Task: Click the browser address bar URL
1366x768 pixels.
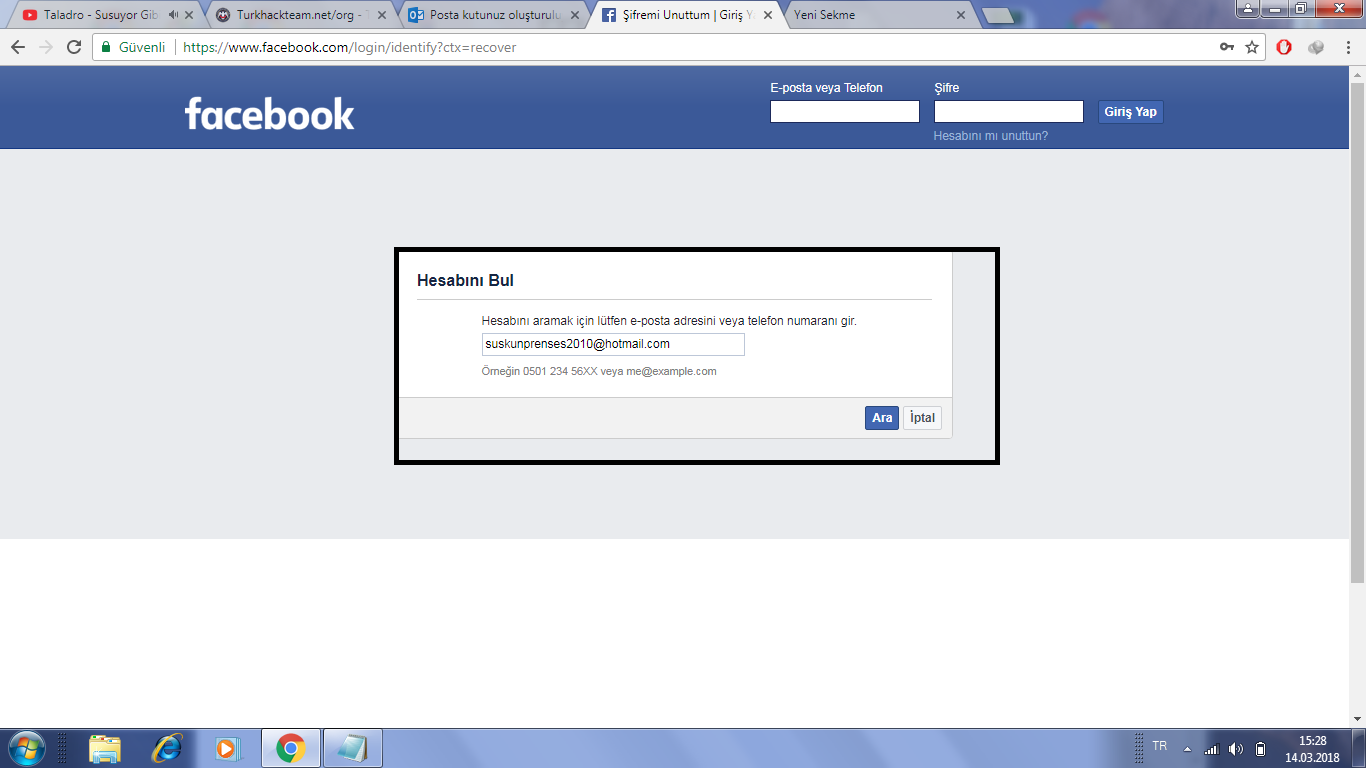Action: pyautogui.click(x=350, y=47)
